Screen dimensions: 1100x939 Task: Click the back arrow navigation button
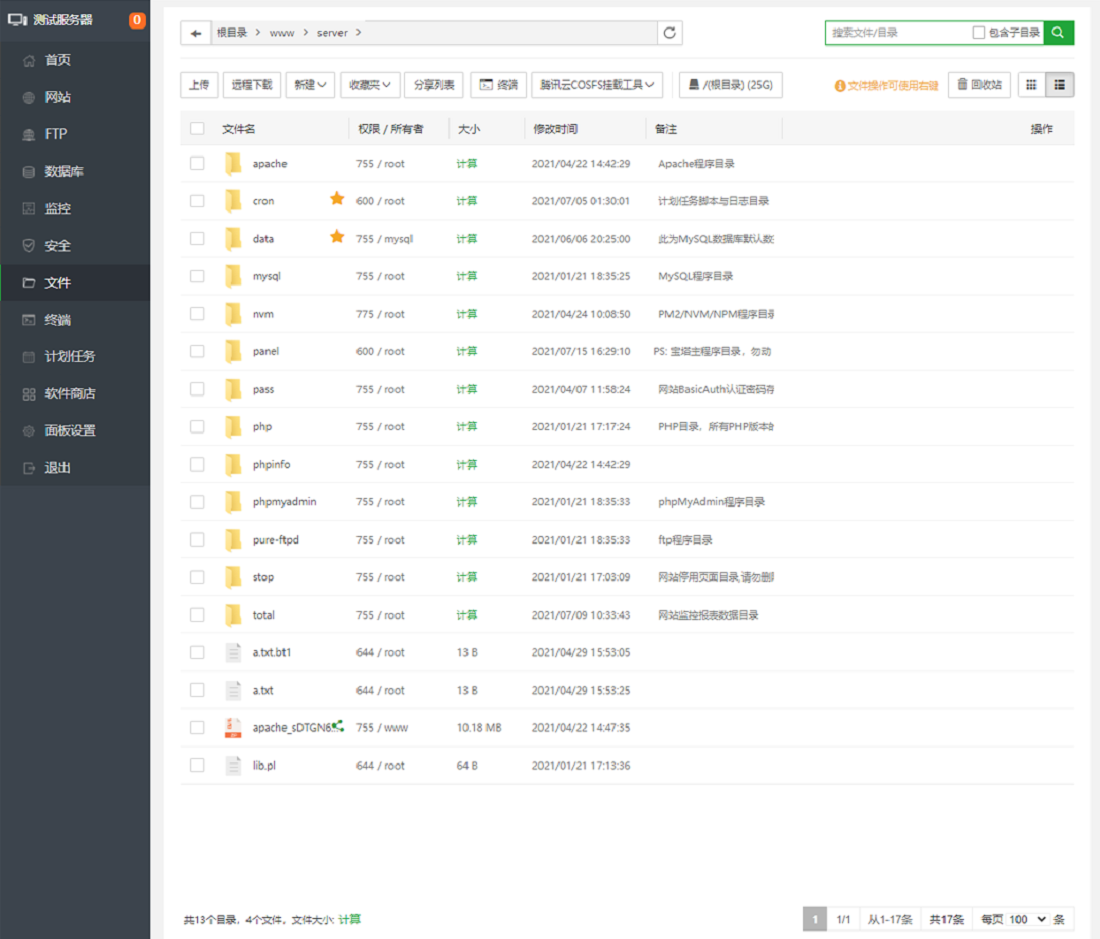[195, 33]
